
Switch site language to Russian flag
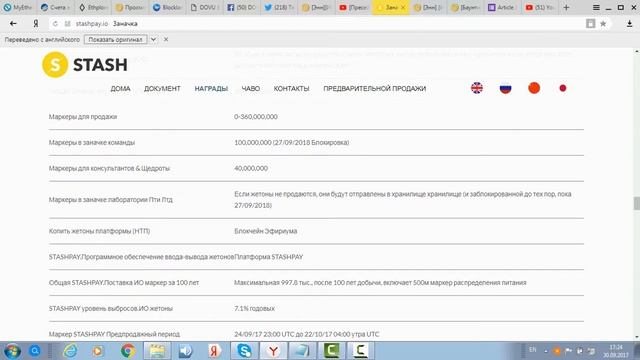[x=505, y=88]
